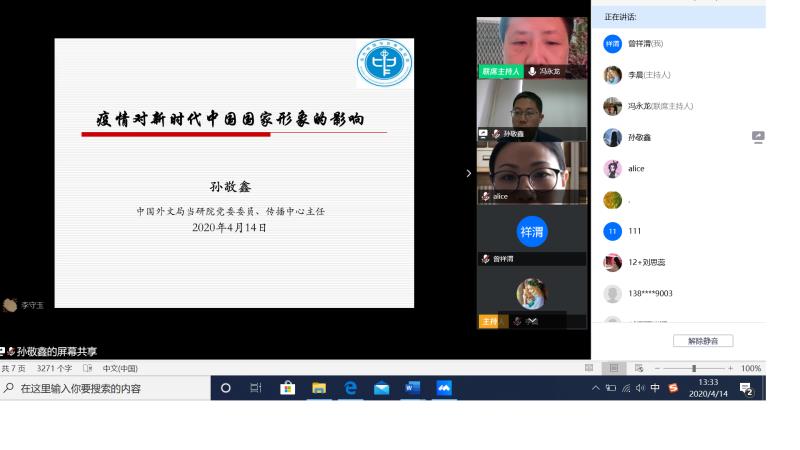Select alice in the participant list
The height and width of the screenshot is (450, 800).
[636, 169]
